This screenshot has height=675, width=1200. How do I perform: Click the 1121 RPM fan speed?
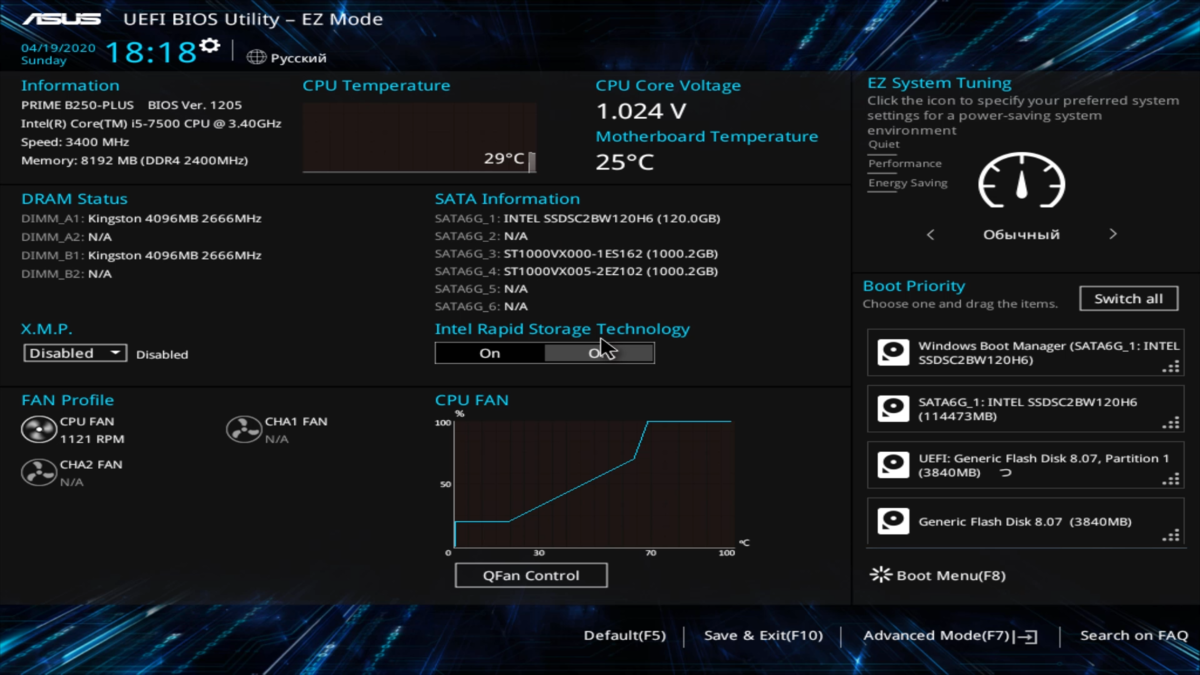coord(92,439)
